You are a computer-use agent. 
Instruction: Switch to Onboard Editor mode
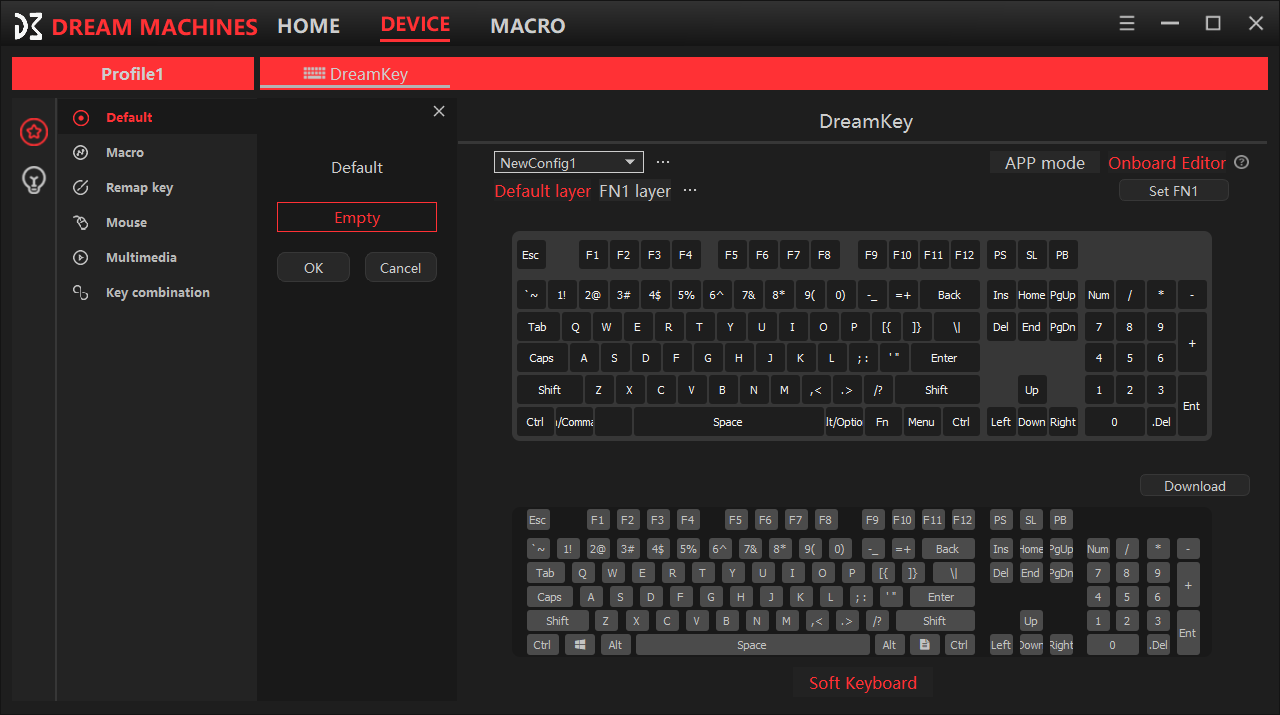point(1167,163)
